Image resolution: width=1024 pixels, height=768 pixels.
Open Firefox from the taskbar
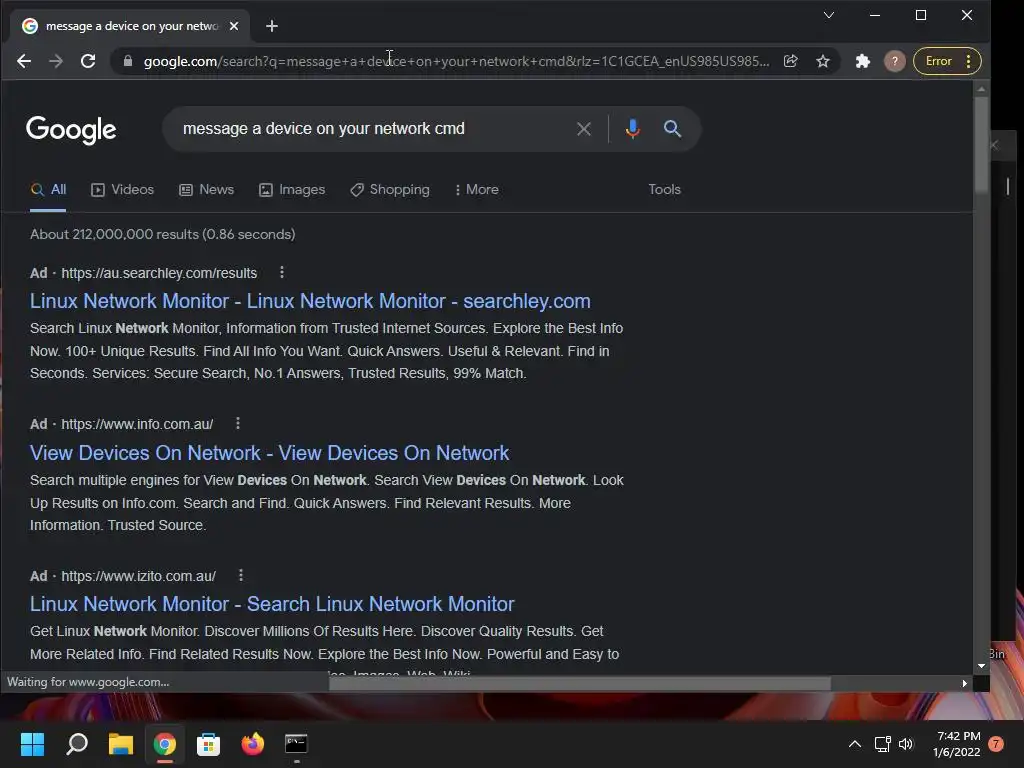tap(253, 744)
